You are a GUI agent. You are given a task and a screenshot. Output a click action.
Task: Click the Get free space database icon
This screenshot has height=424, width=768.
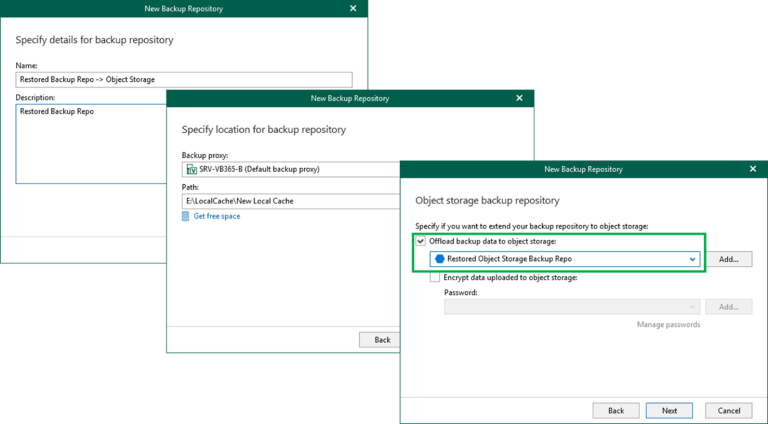tap(185, 216)
